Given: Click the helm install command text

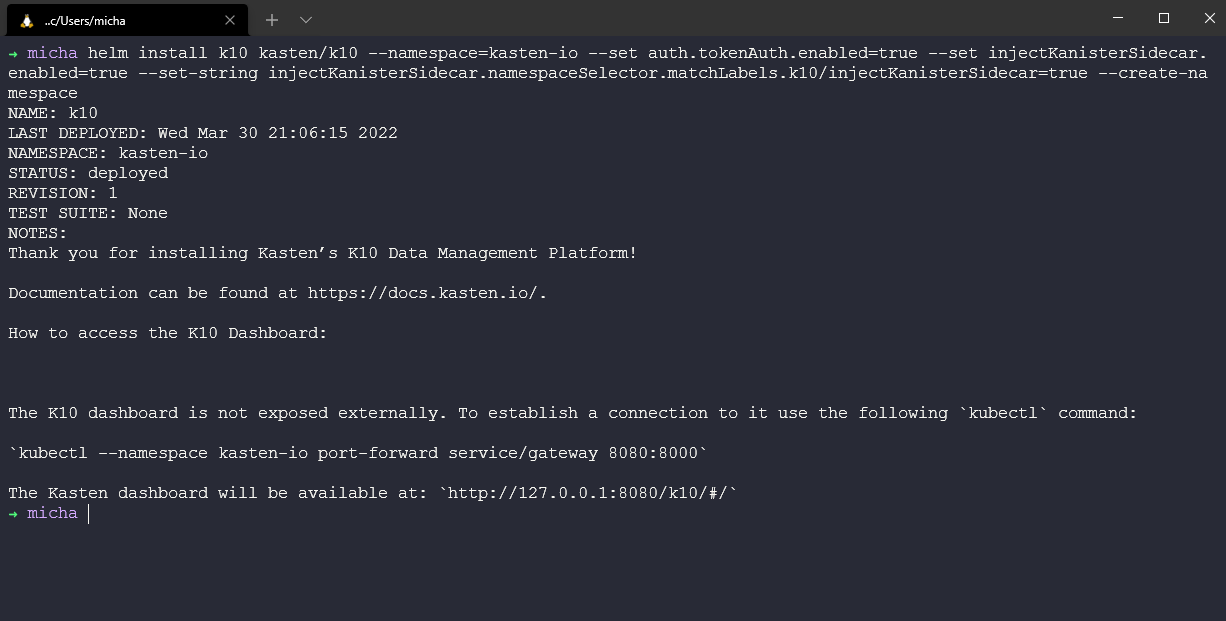Looking at the screenshot, I should click(607, 73).
